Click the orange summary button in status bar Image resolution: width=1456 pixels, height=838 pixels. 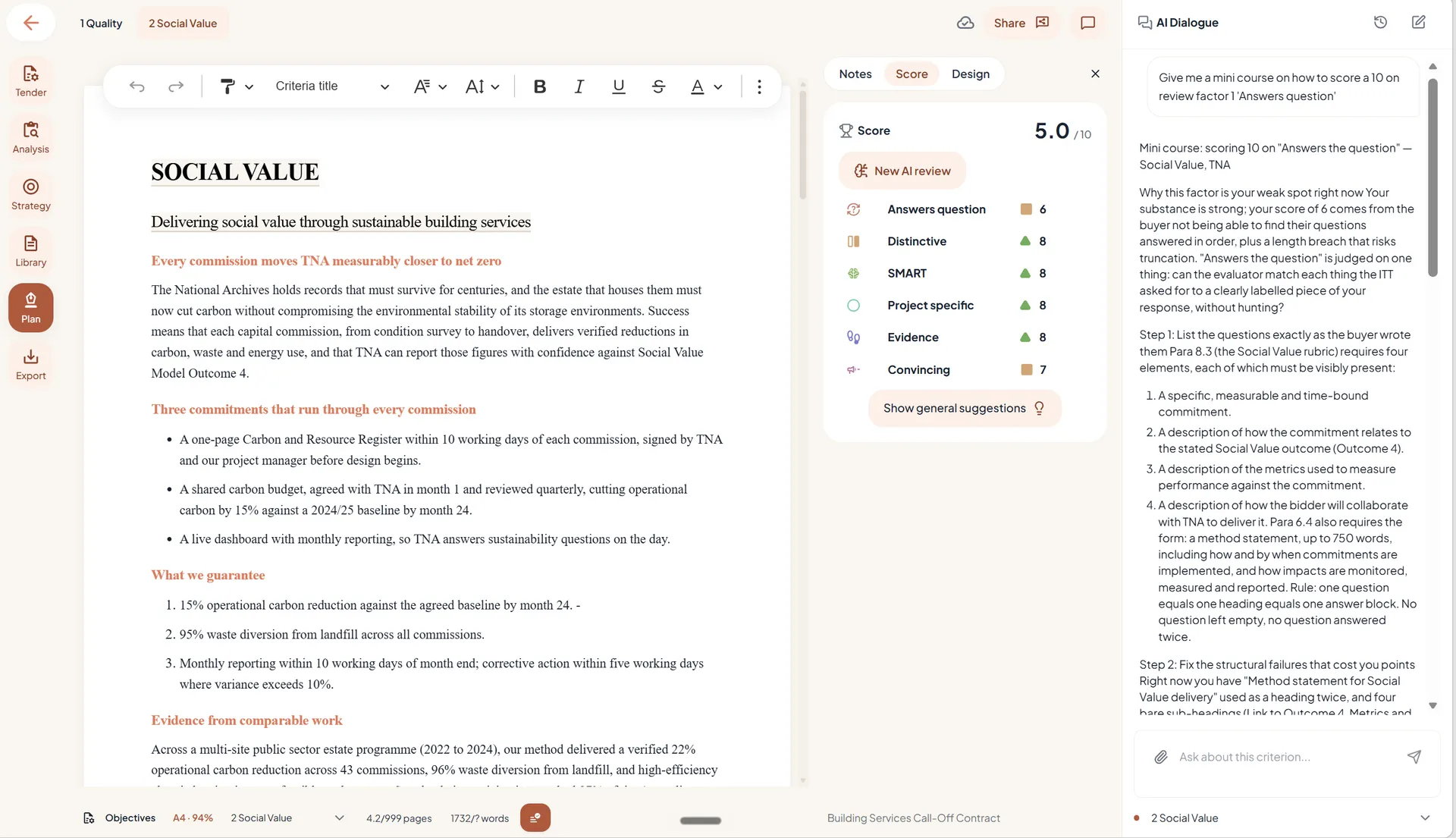point(535,818)
